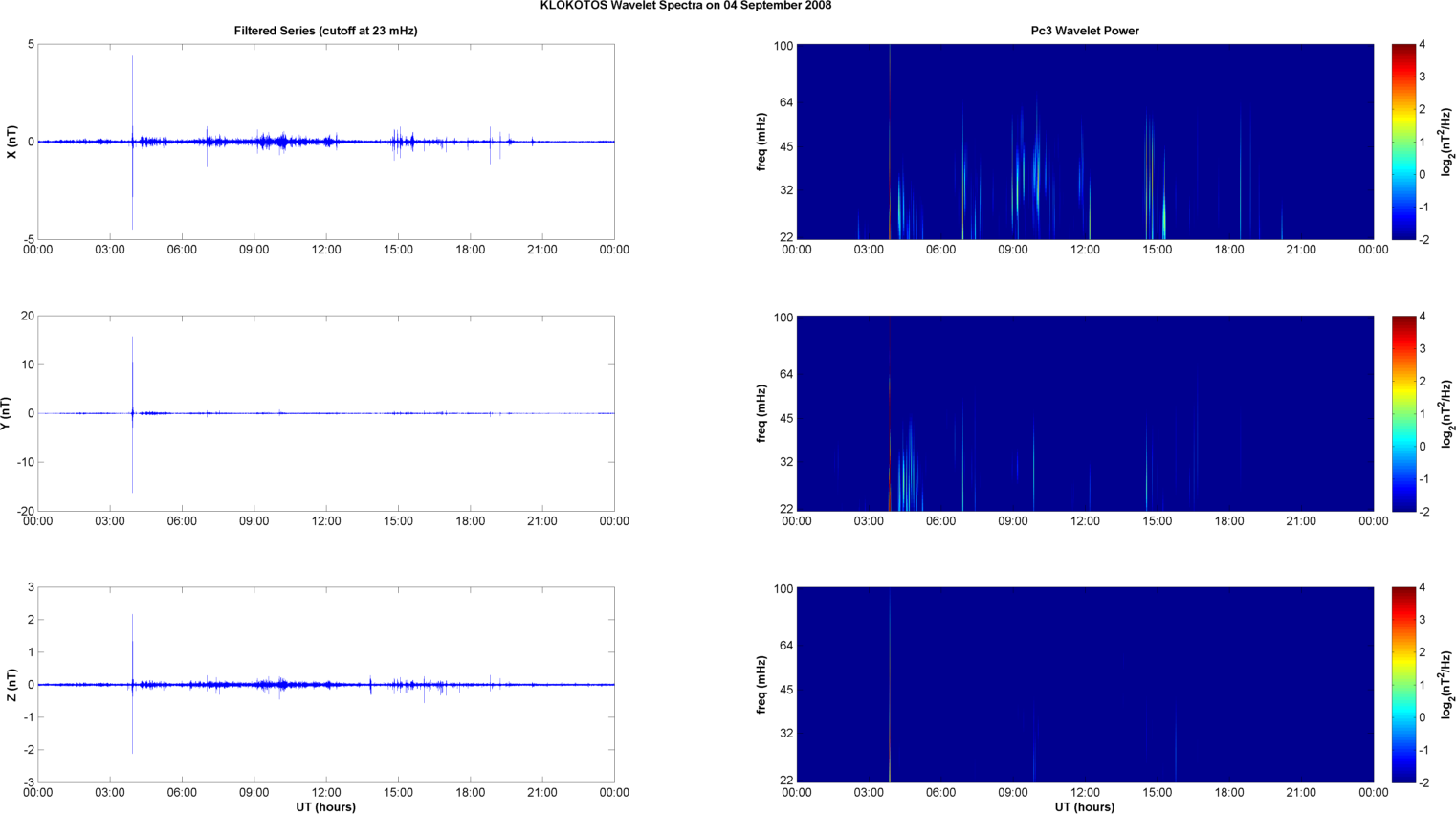Screen dimensions: 1456x814
Task: Select the Z (nT) axis label
Action: (x=11, y=685)
